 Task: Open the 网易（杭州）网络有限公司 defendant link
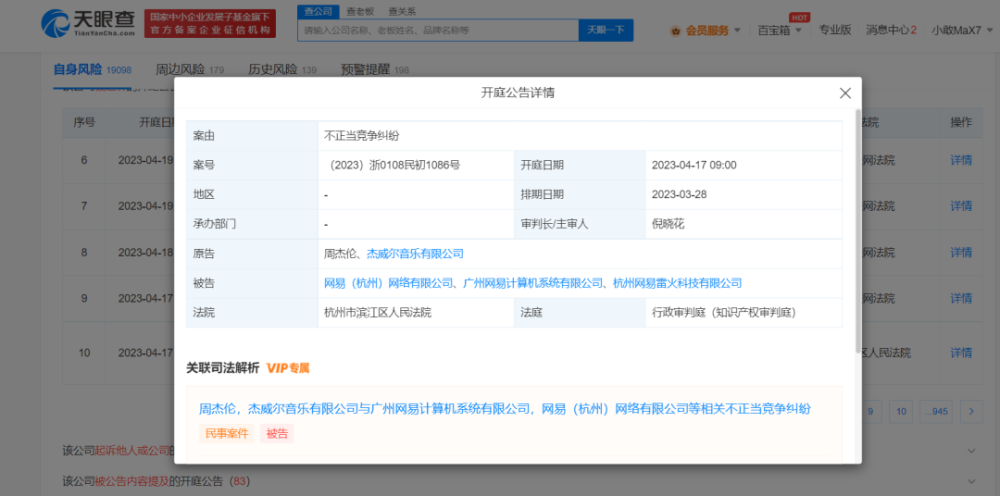coord(390,283)
